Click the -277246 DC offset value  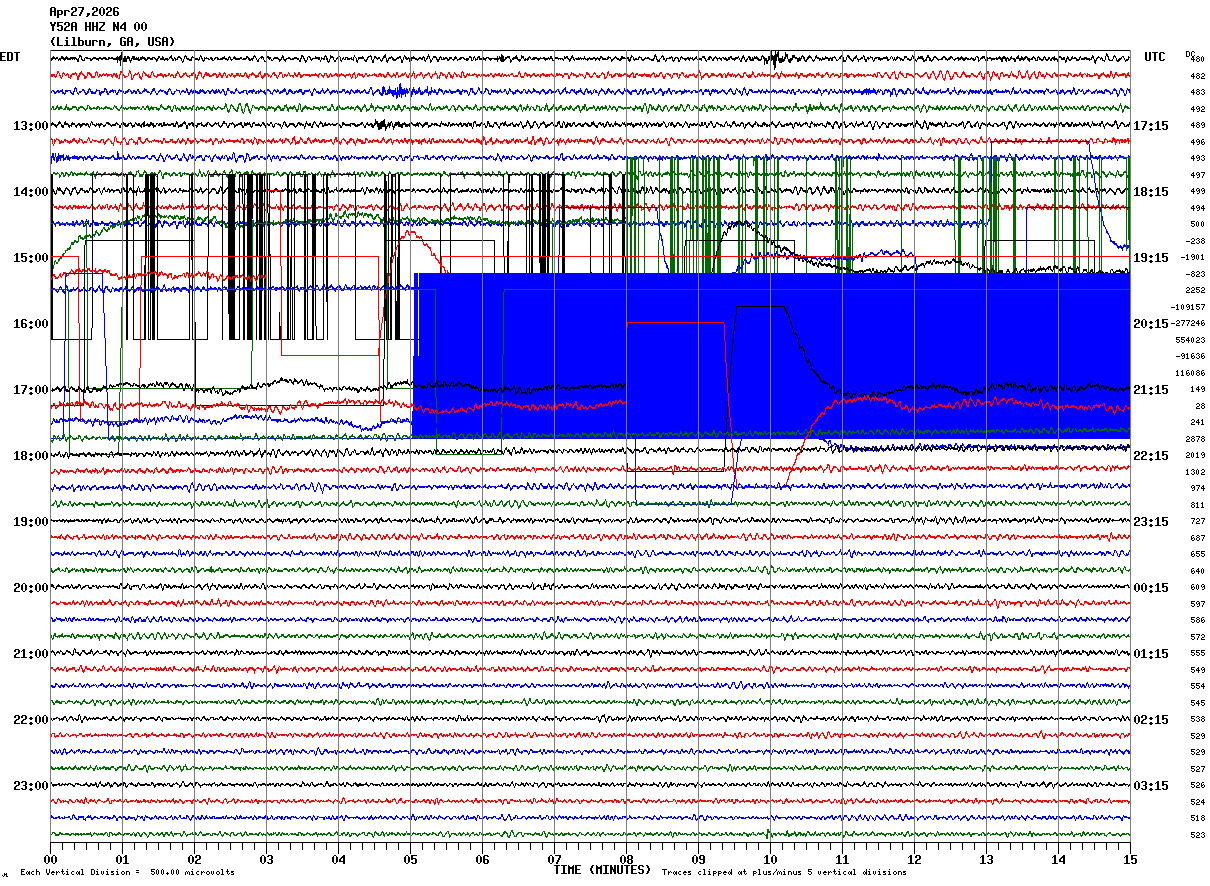(x=1189, y=323)
